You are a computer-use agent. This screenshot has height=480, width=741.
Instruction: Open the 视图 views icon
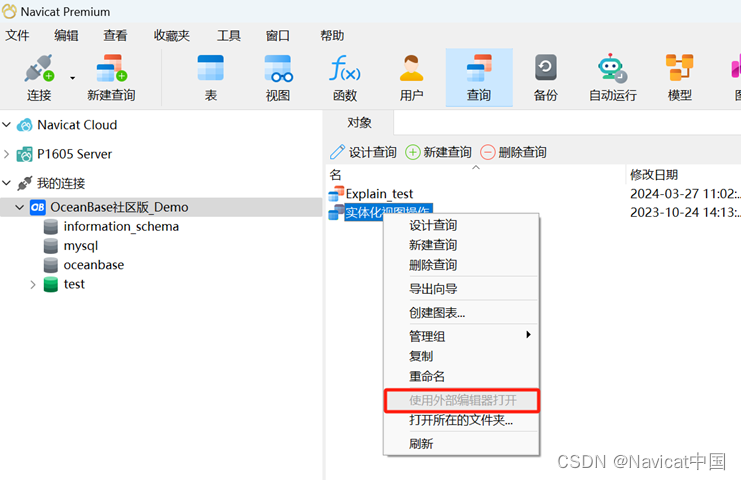(x=278, y=78)
